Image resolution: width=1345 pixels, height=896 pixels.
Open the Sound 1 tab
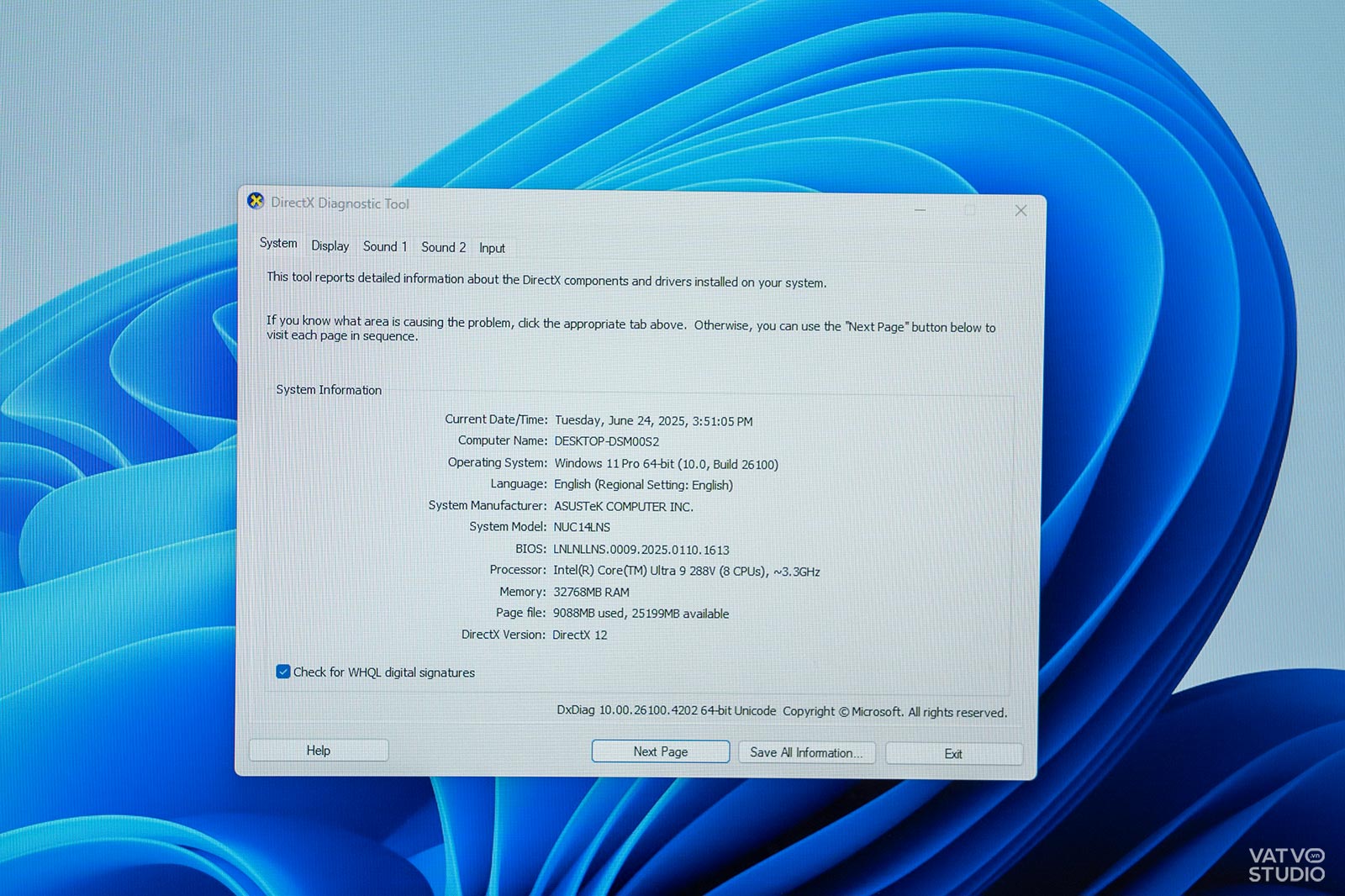click(385, 246)
